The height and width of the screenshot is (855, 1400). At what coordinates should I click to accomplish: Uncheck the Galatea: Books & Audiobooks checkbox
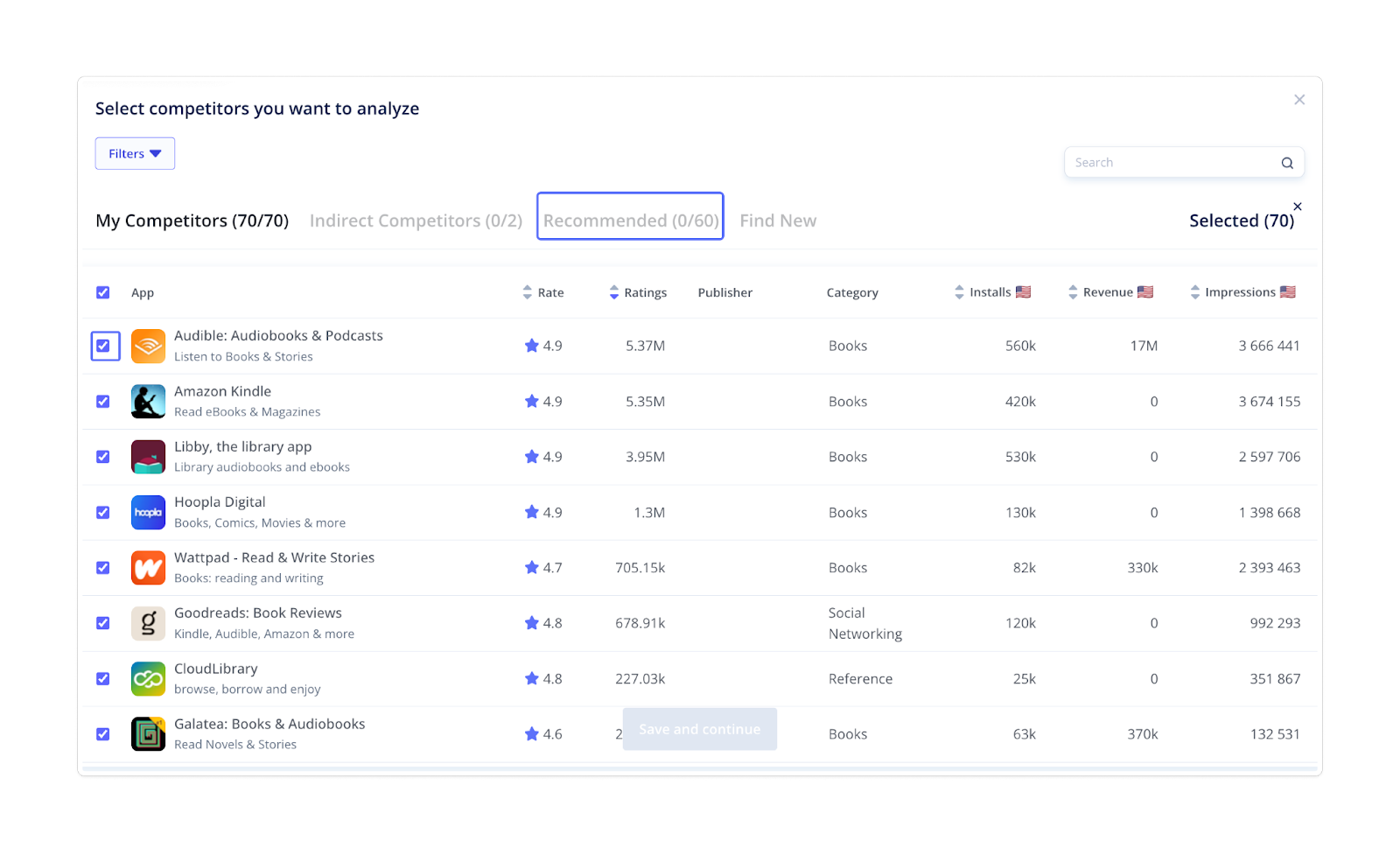103,734
